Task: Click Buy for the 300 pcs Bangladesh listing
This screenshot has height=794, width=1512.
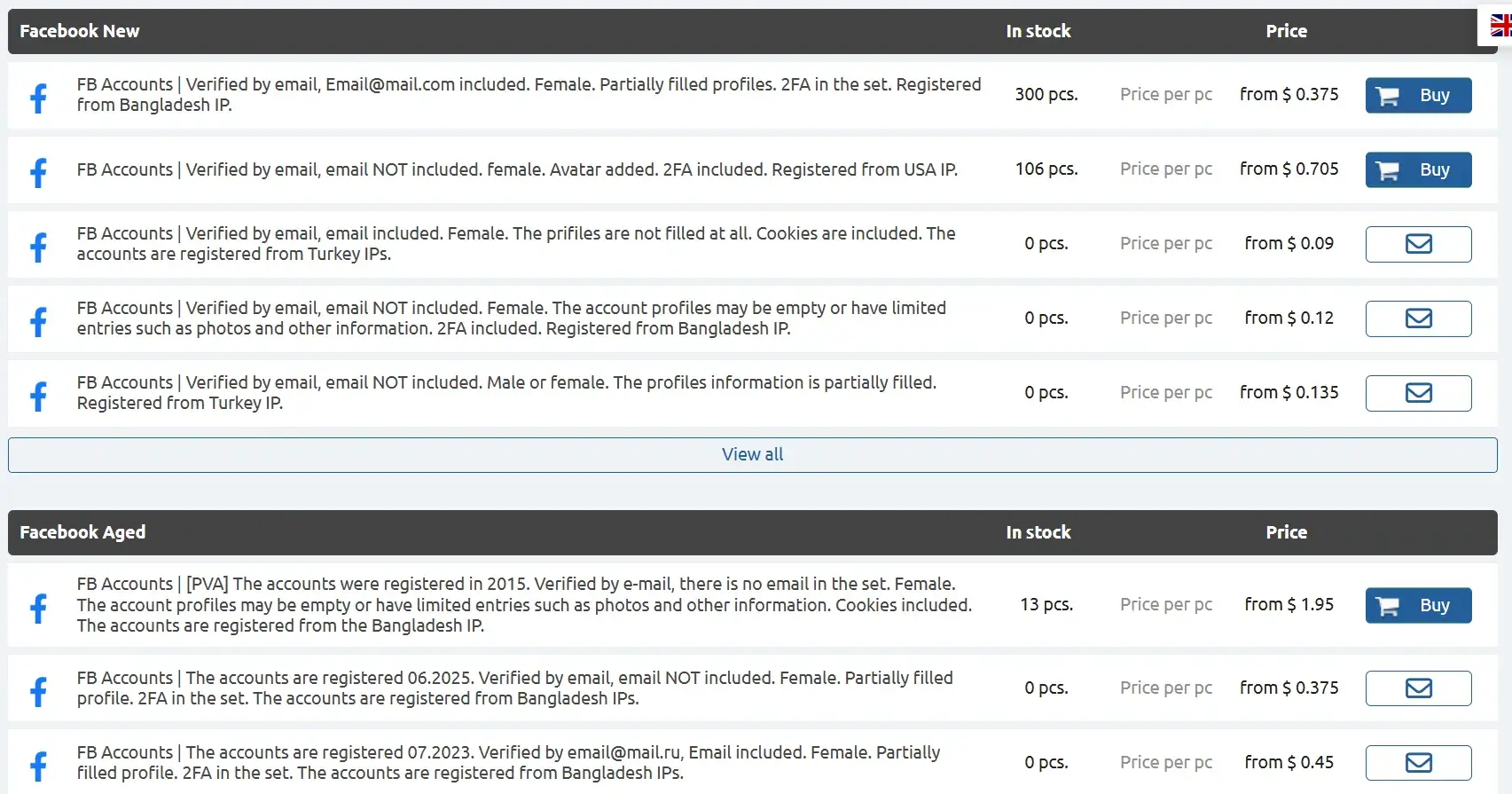Action: 1417,95
